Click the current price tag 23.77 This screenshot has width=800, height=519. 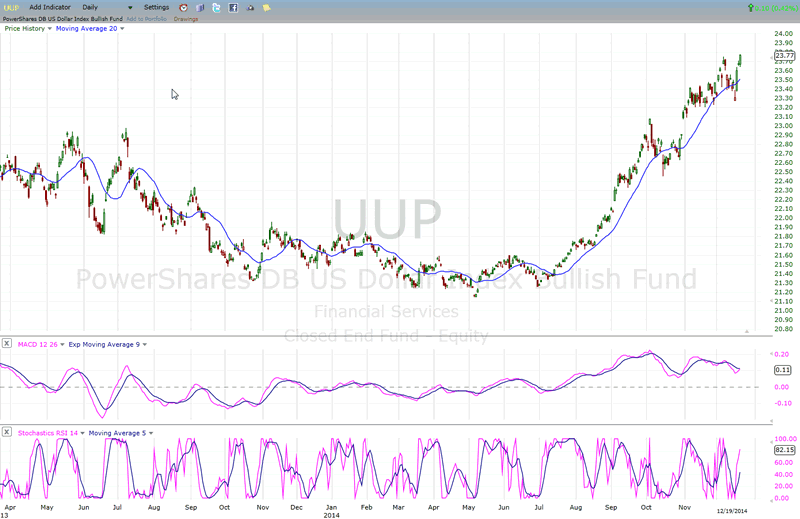pyautogui.click(x=784, y=56)
